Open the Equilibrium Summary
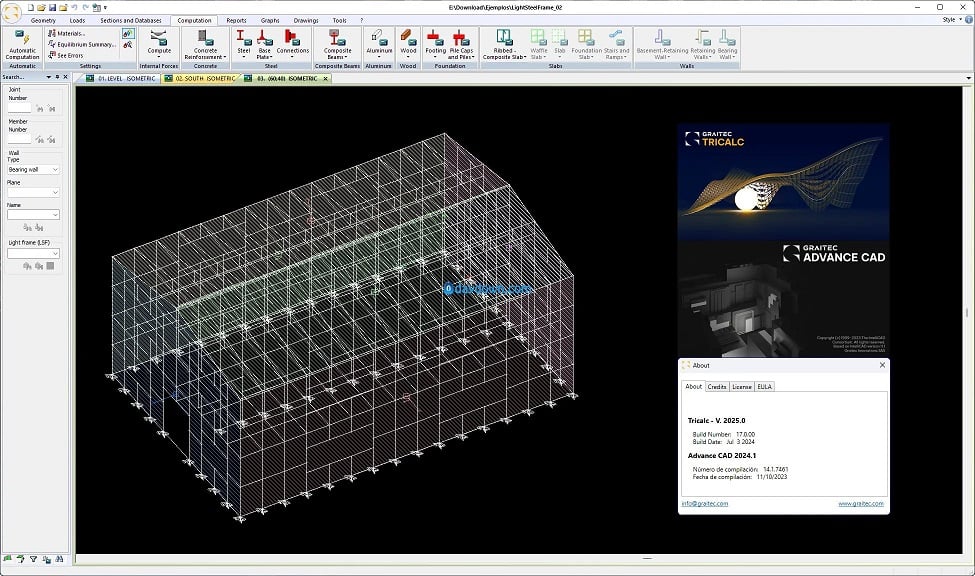 click(81, 45)
